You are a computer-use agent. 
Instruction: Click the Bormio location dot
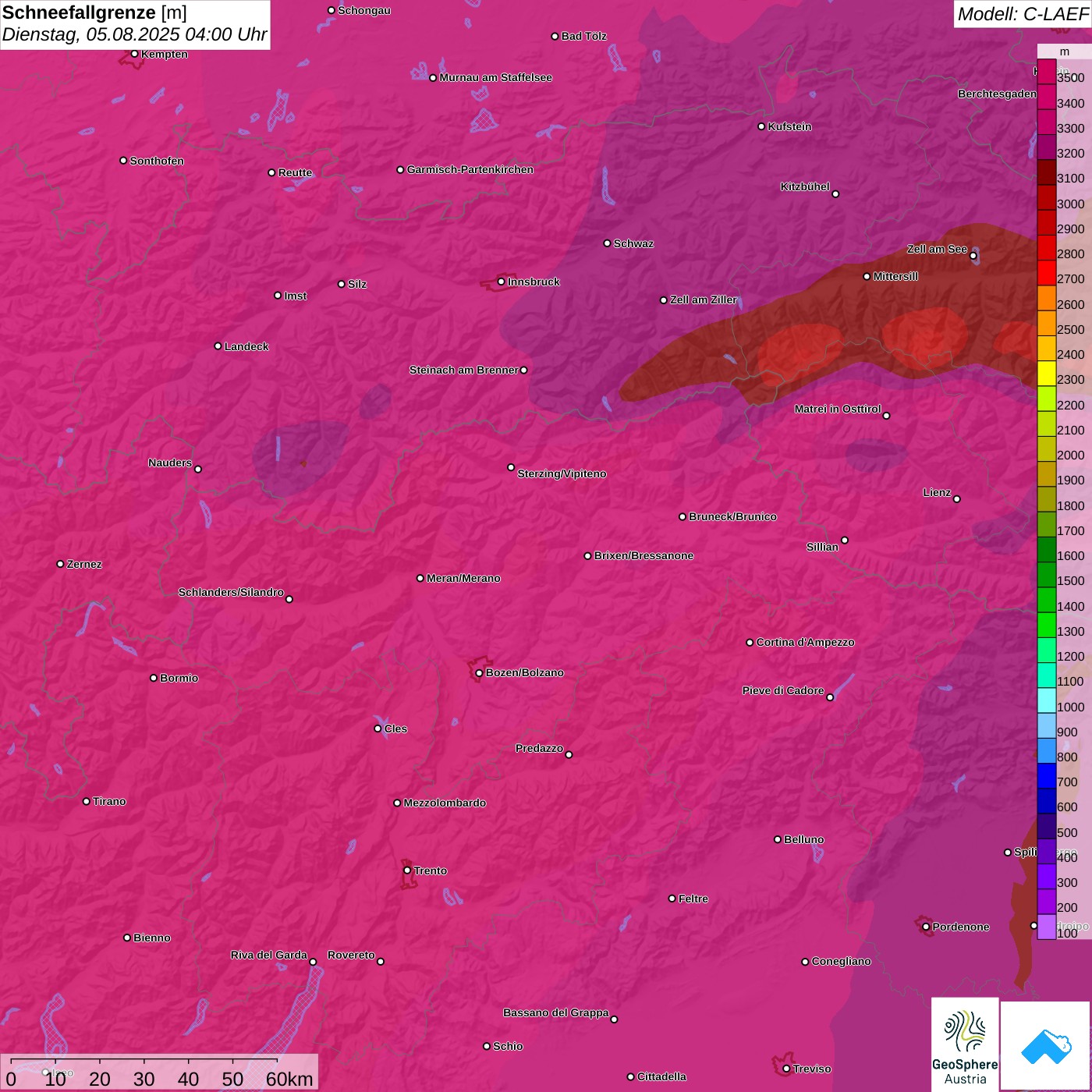154,678
